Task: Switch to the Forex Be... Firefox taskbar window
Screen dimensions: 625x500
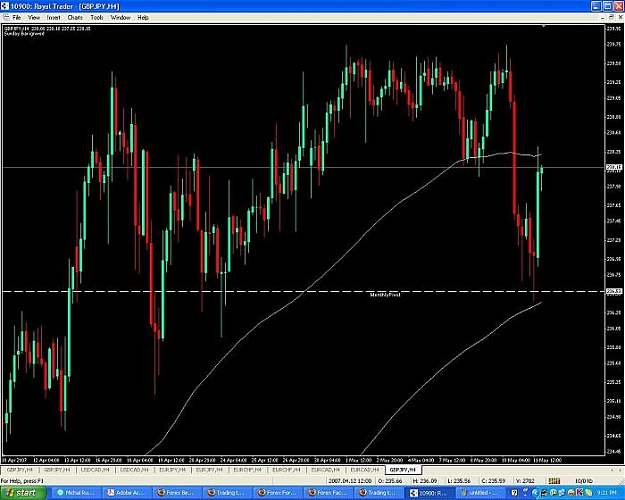Action: tap(178, 493)
